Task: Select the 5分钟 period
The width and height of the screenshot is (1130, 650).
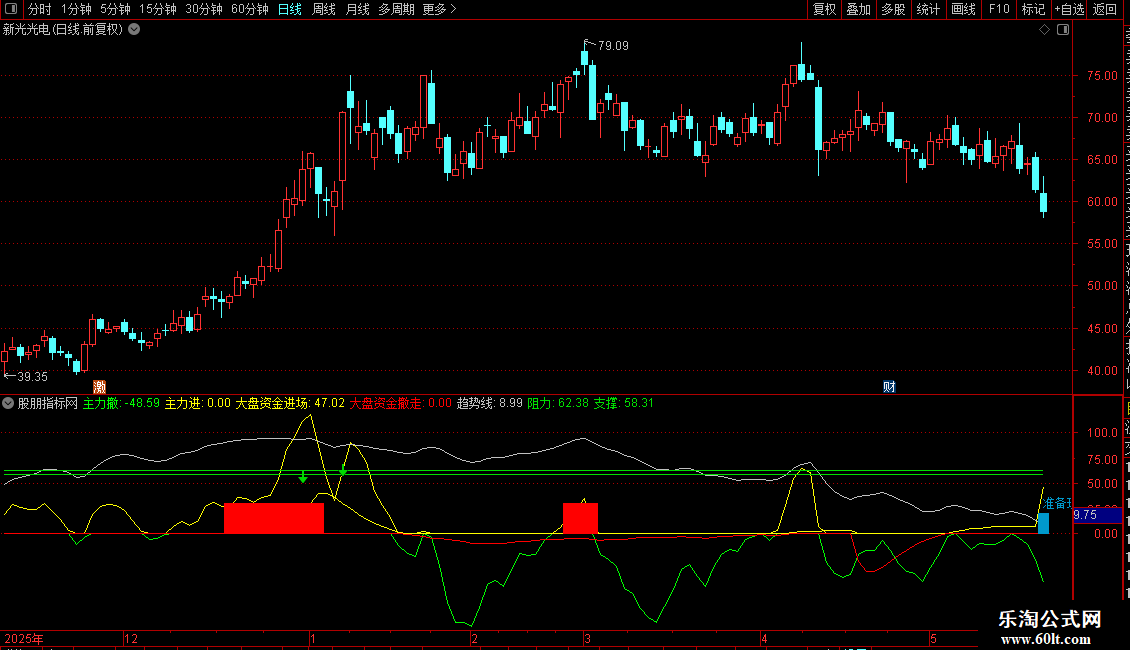Action: pos(115,9)
